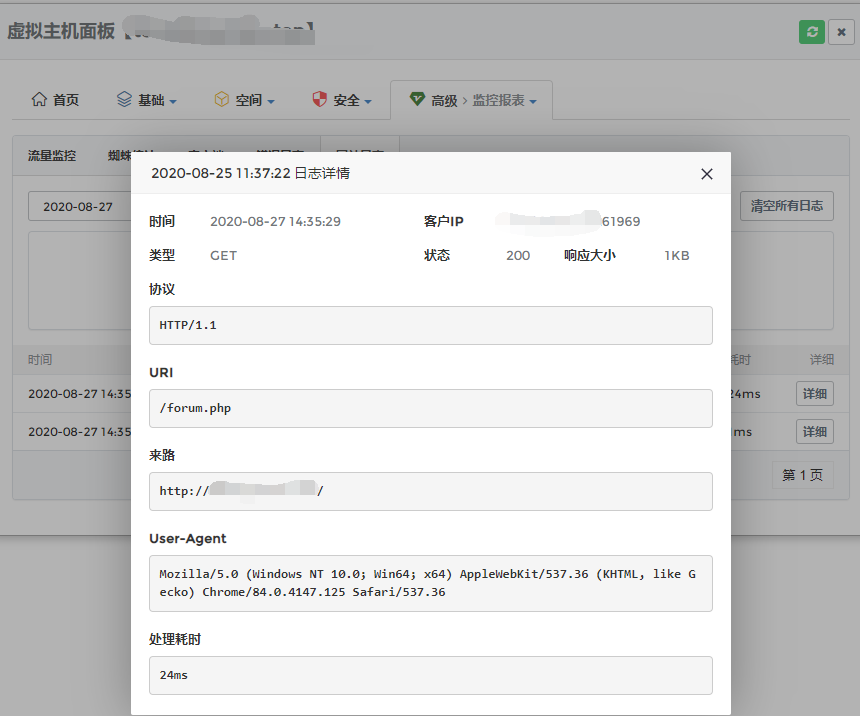
Task: Click the home icon beside 首页
Action: (x=39, y=99)
